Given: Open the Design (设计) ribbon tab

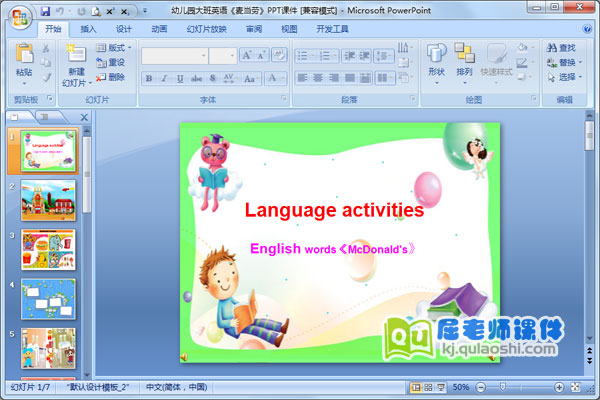Looking at the screenshot, I should (x=124, y=29).
